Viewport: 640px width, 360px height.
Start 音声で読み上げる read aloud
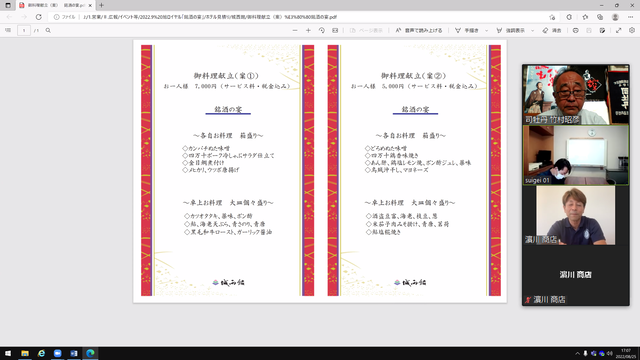(419, 30)
